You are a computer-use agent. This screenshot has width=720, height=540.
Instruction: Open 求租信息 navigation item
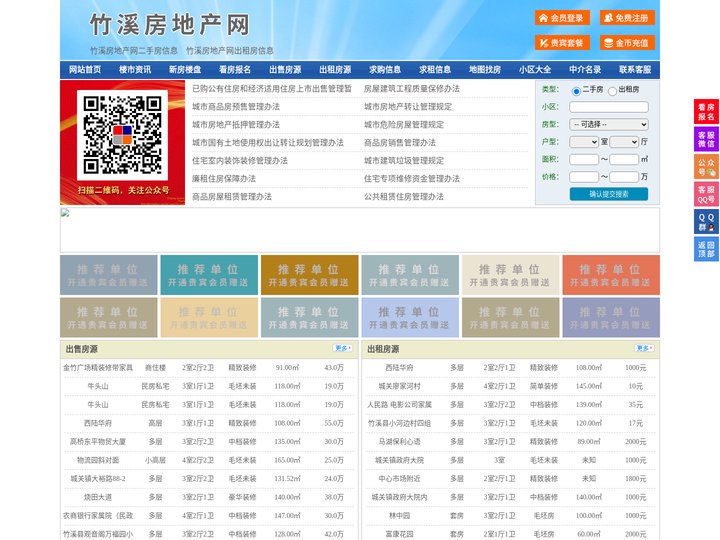[435, 70]
